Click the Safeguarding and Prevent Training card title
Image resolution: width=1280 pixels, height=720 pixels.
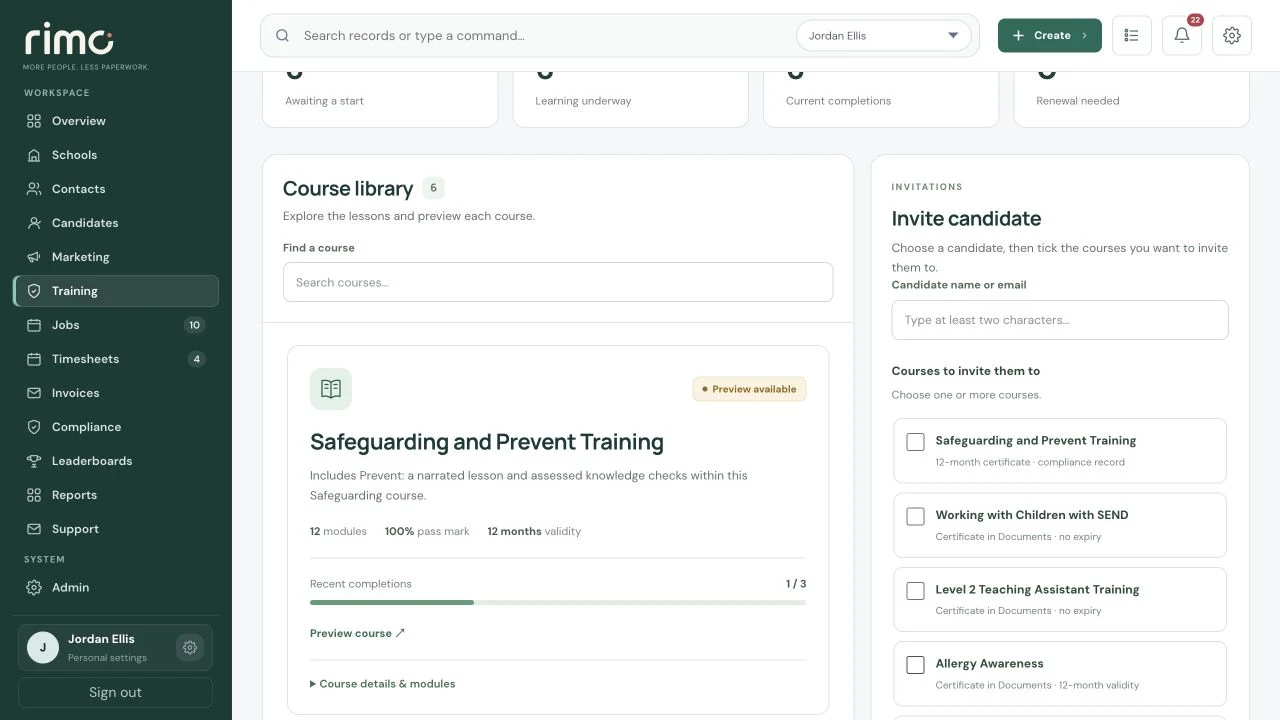coord(487,442)
